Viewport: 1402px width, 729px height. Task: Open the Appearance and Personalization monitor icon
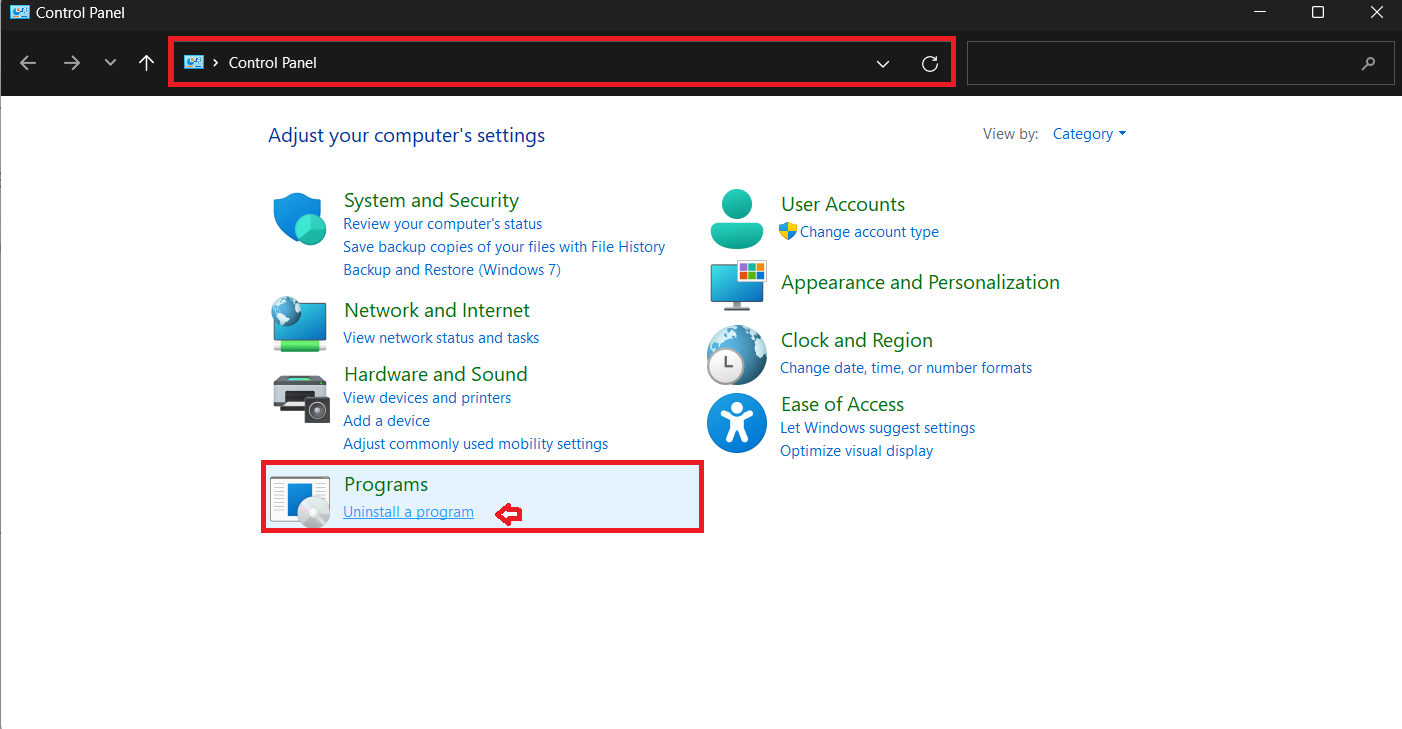[x=738, y=284]
